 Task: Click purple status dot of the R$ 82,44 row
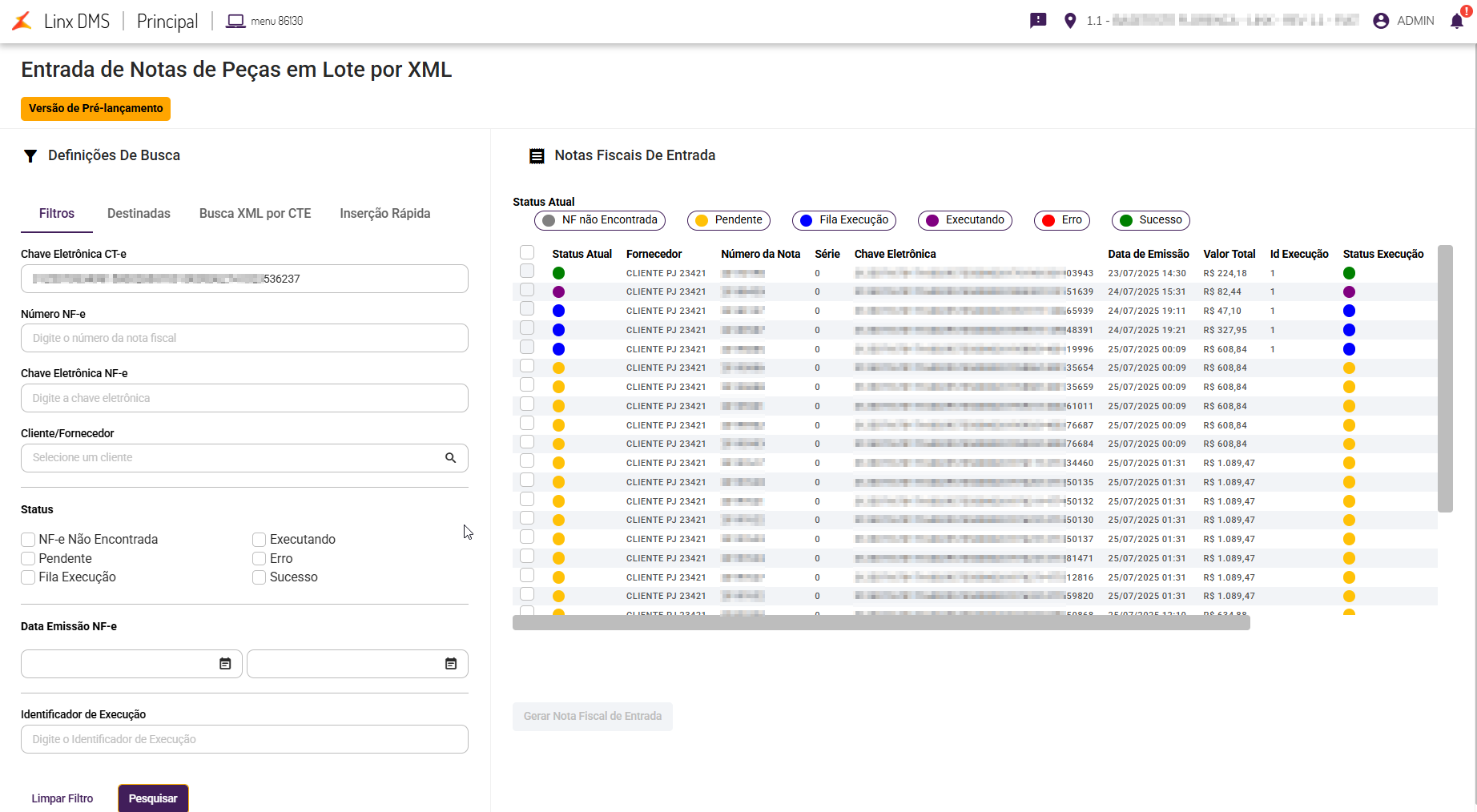559,292
